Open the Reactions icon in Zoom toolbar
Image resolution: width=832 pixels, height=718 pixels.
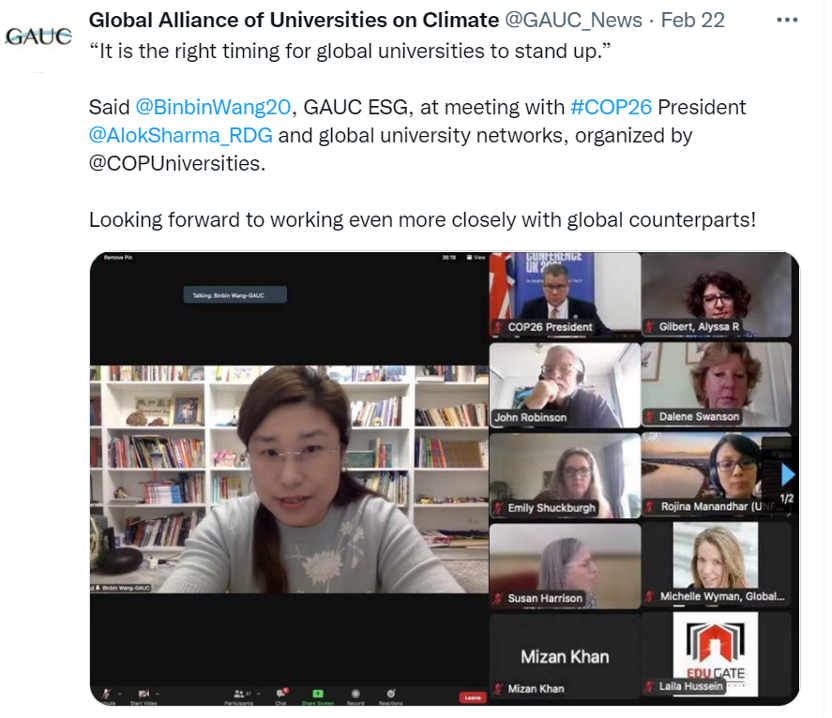(x=391, y=693)
